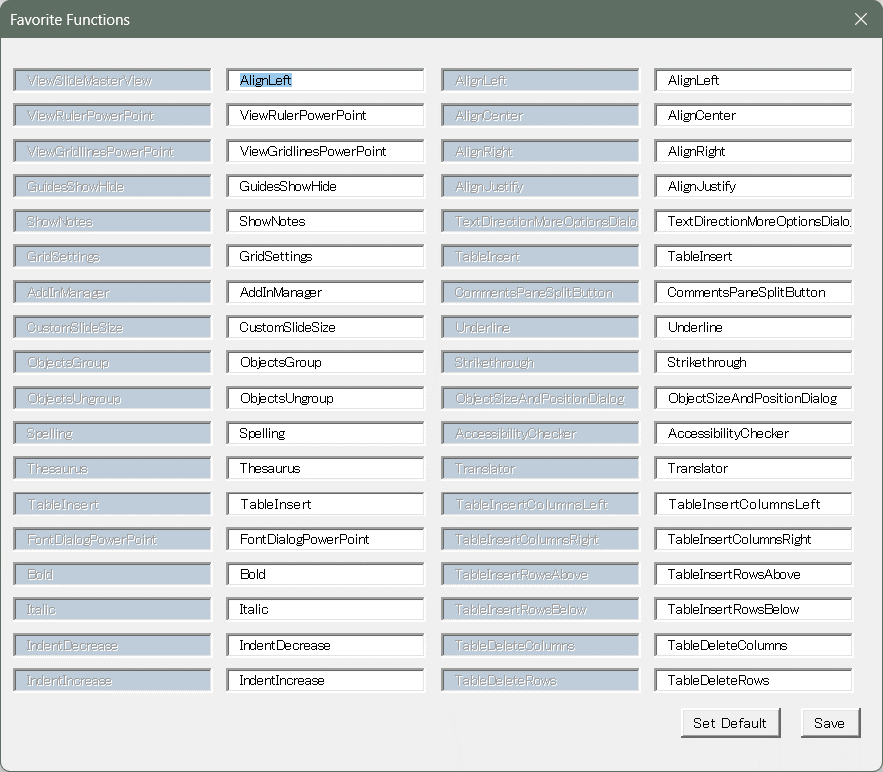The height and width of the screenshot is (772, 883).
Task: Click the white TableInsertRowsAbove text field
Action: tap(753, 575)
